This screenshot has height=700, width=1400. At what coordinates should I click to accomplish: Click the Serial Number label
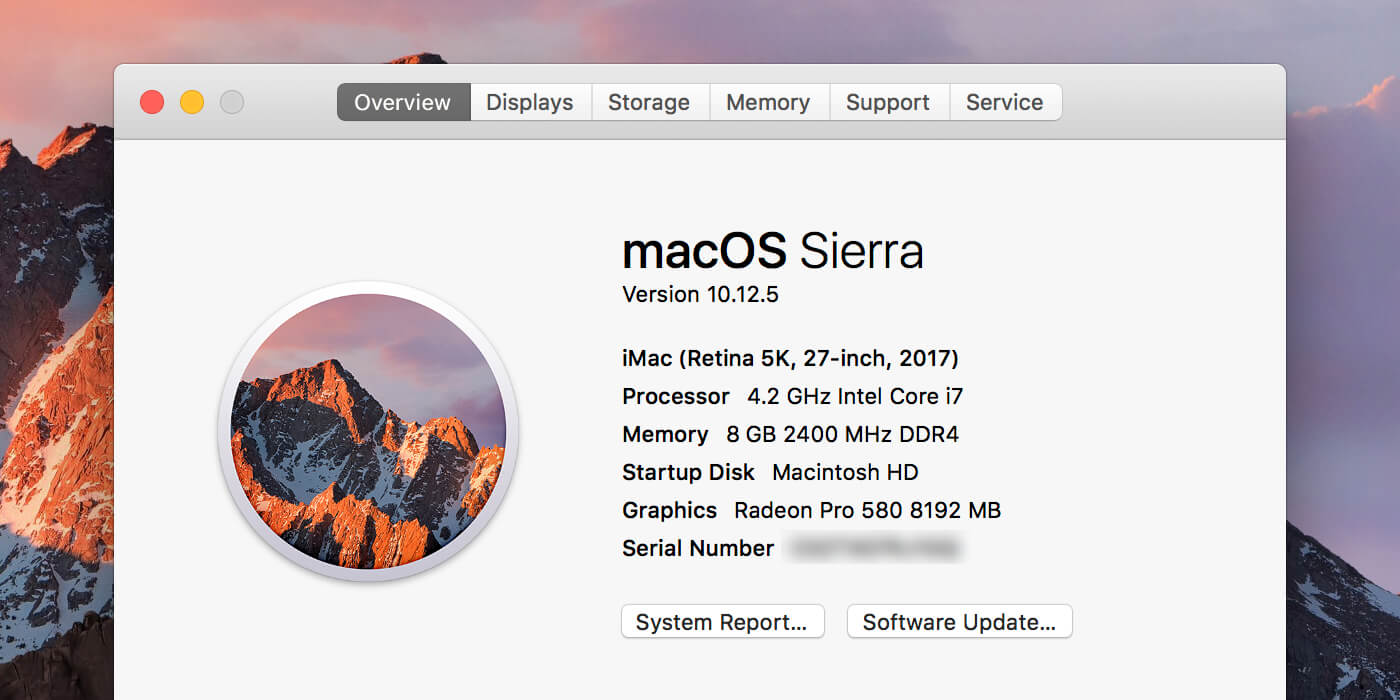[x=698, y=548]
